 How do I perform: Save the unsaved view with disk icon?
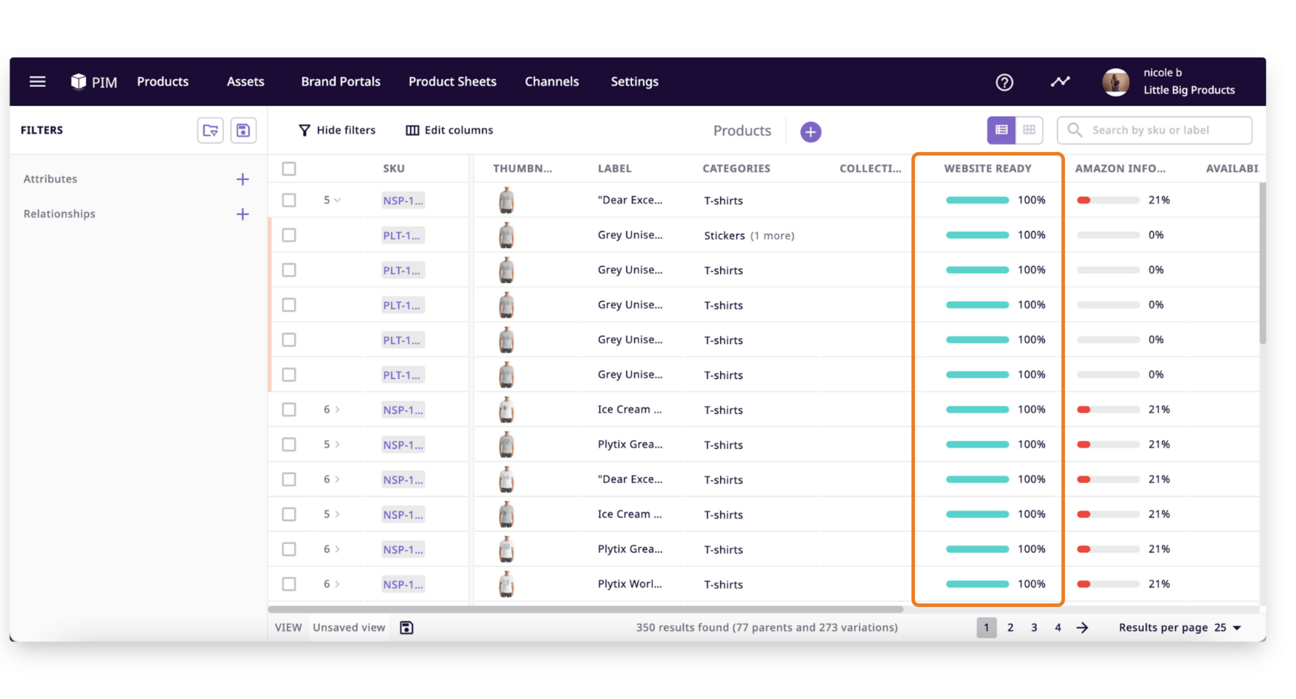tap(406, 628)
